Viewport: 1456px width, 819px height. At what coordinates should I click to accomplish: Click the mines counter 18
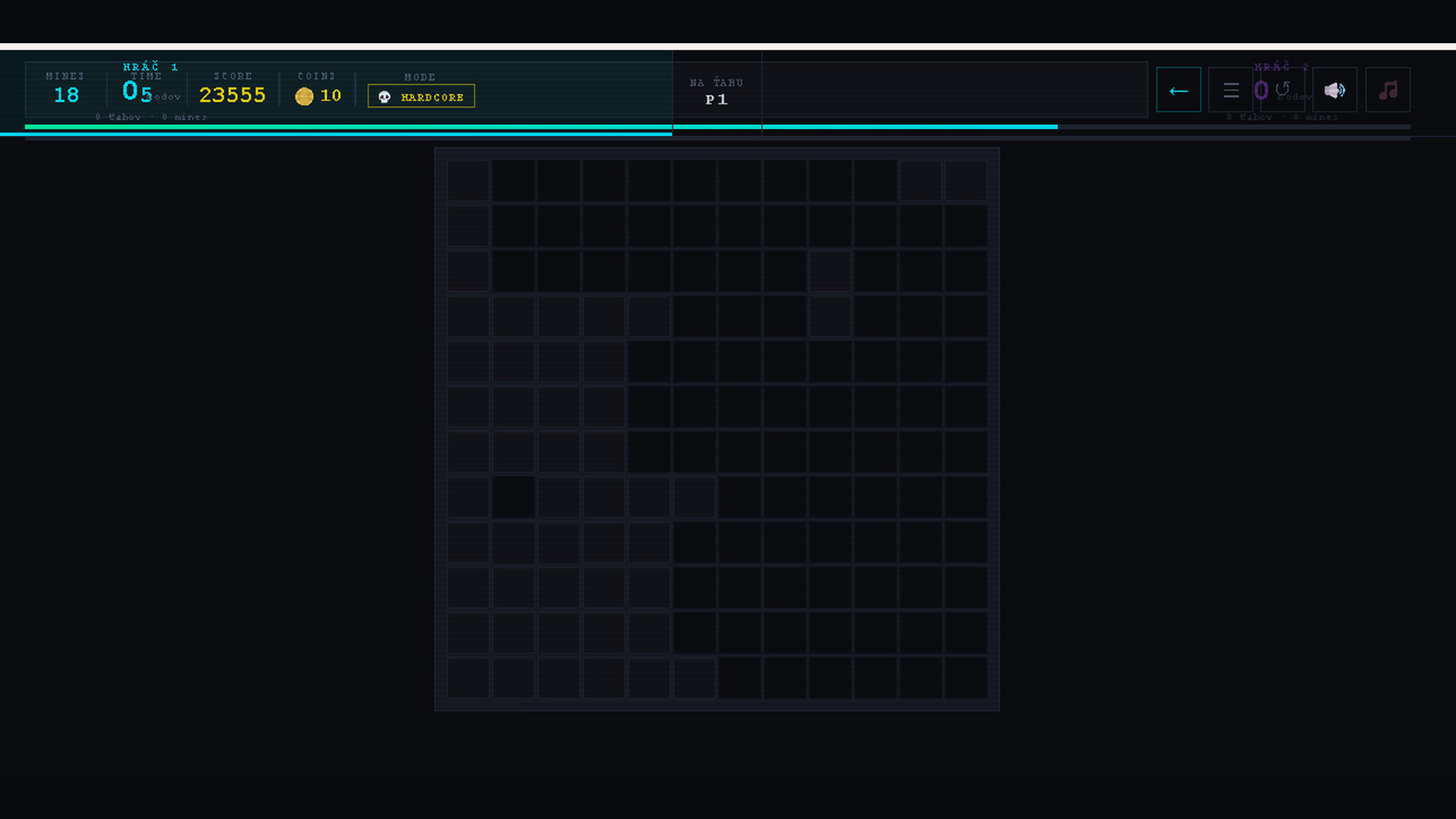click(x=66, y=95)
